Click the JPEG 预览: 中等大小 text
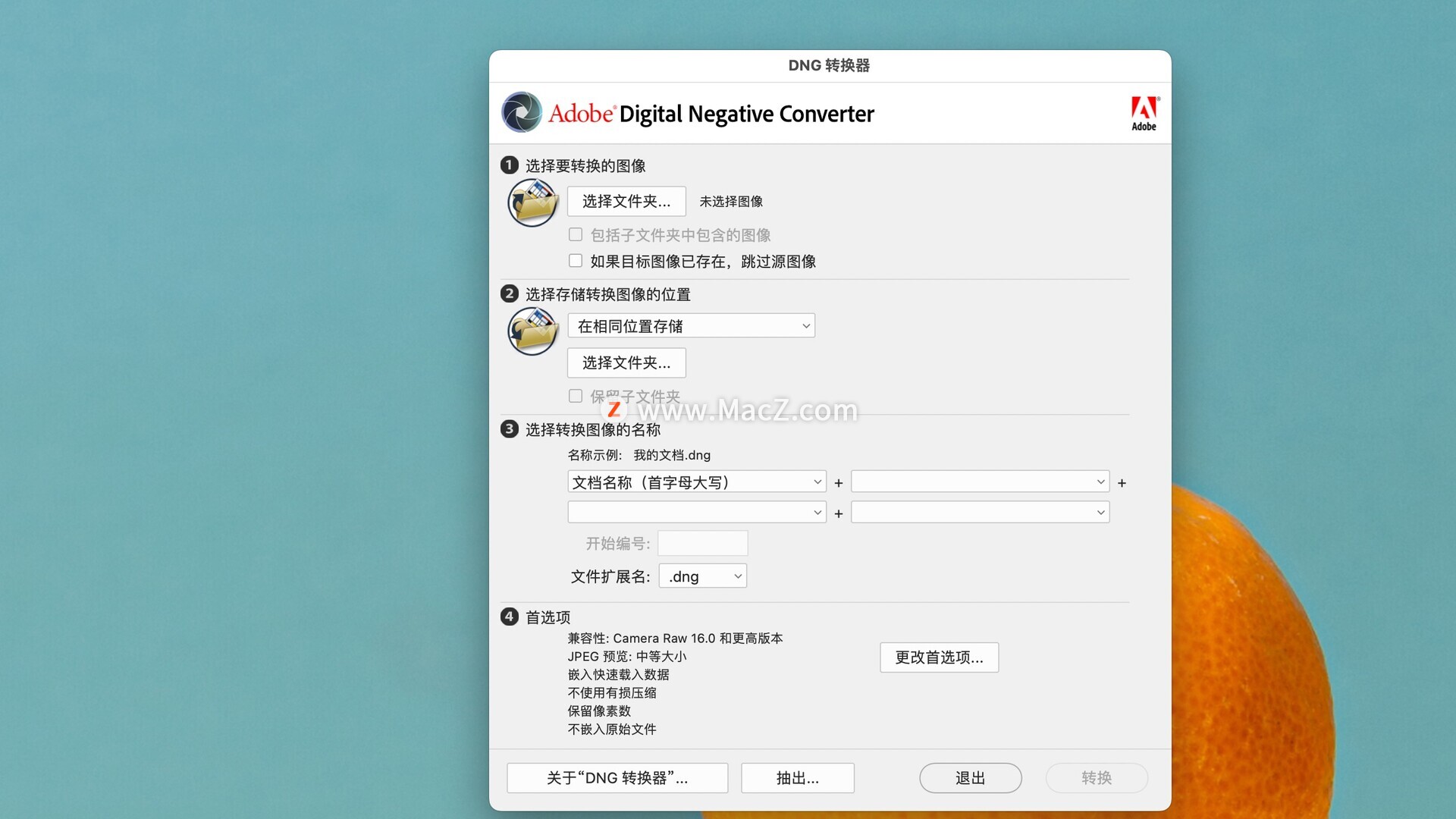The height and width of the screenshot is (819, 1456). (627, 657)
